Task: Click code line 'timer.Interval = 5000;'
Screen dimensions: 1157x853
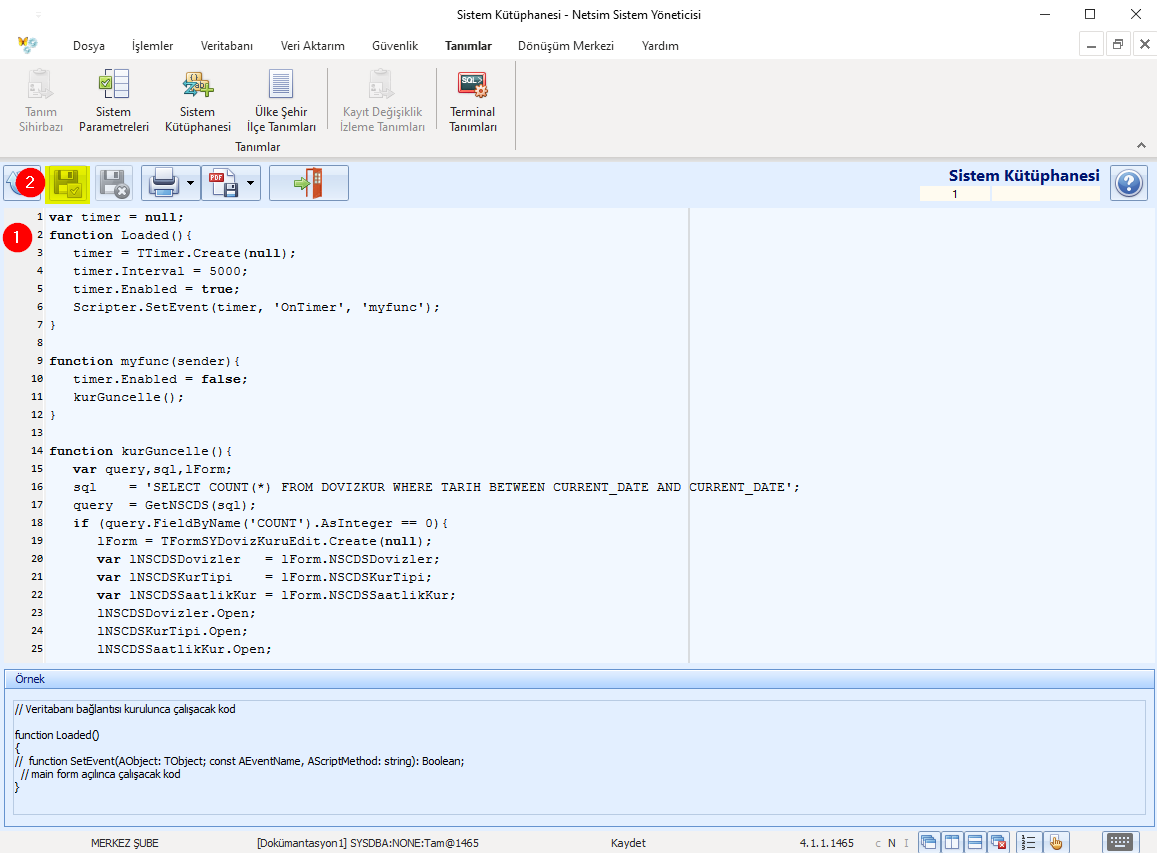Action: 160,271
